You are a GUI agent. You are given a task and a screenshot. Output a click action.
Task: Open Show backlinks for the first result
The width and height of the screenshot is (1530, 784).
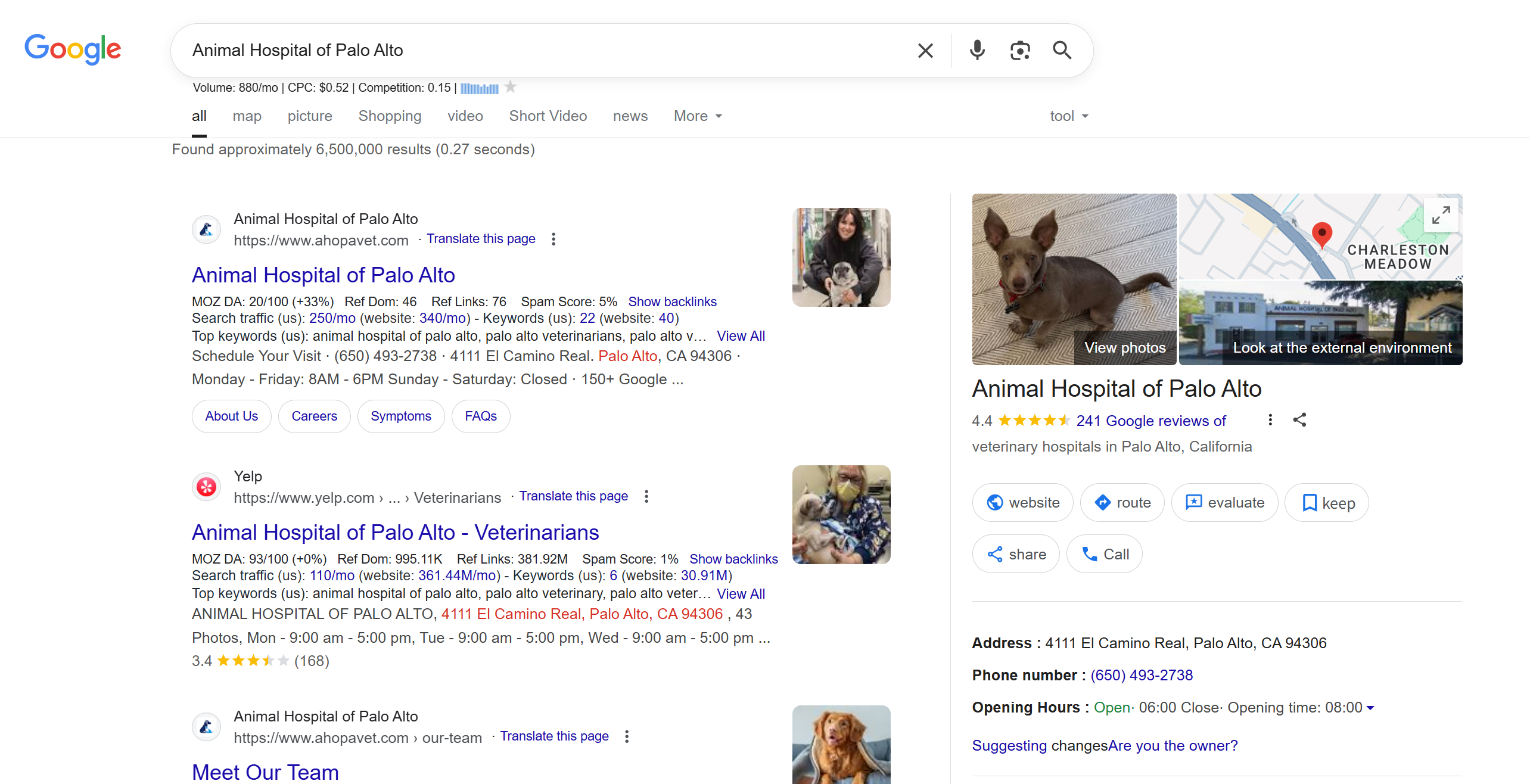[x=673, y=301]
